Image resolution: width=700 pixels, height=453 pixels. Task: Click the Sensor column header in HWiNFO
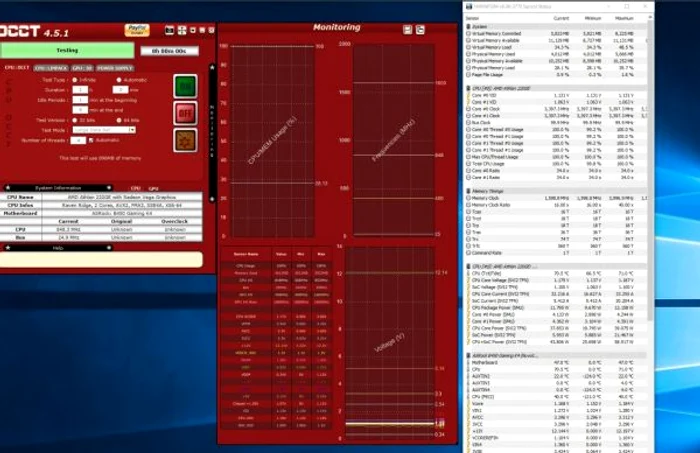(472, 18)
